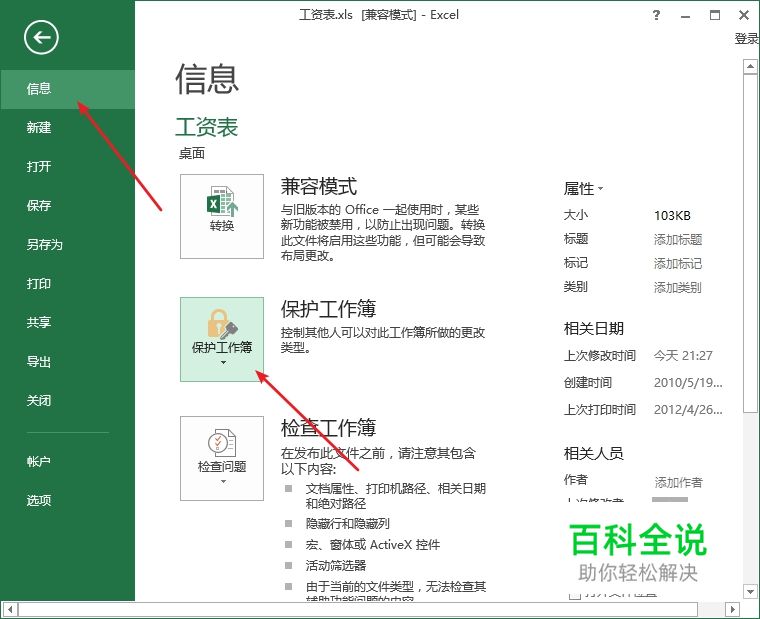760x619 pixels.
Task: Expand the Properties (属性) dropdown
Action: 583,188
